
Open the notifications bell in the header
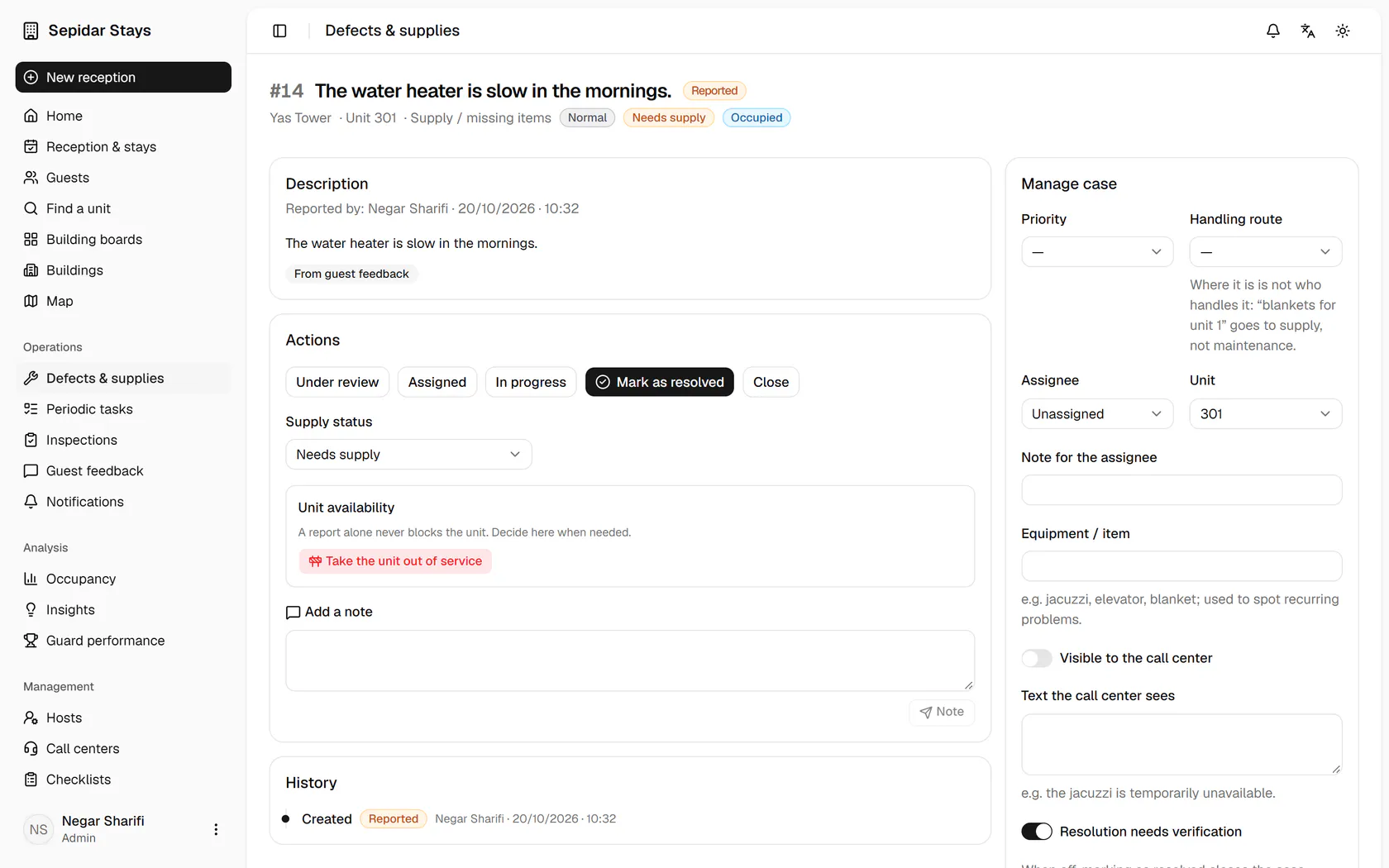click(1273, 31)
